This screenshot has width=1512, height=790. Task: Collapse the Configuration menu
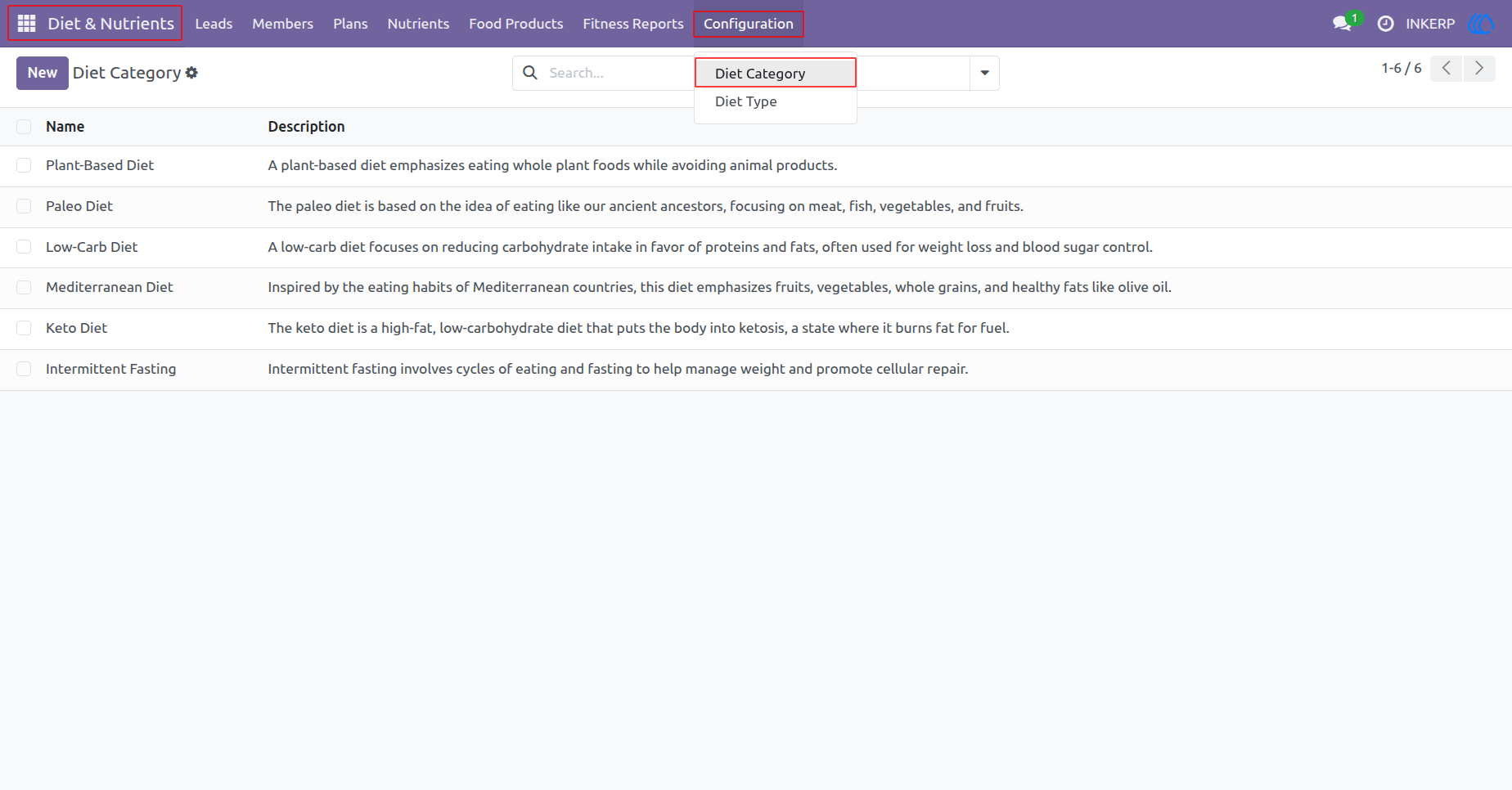pos(749,24)
